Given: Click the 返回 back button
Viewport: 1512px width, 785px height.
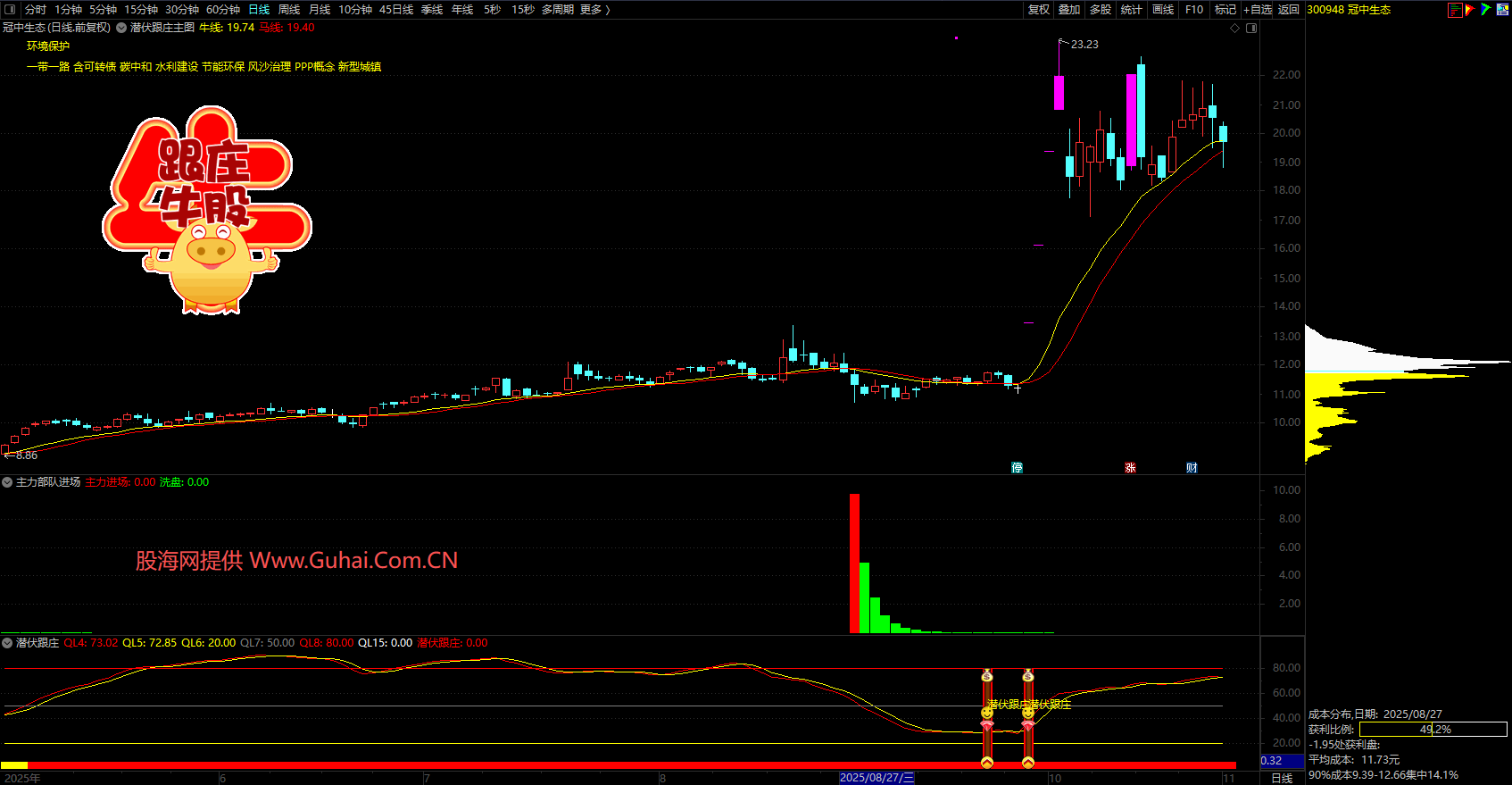Looking at the screenshot, I should coord(1288,10).
